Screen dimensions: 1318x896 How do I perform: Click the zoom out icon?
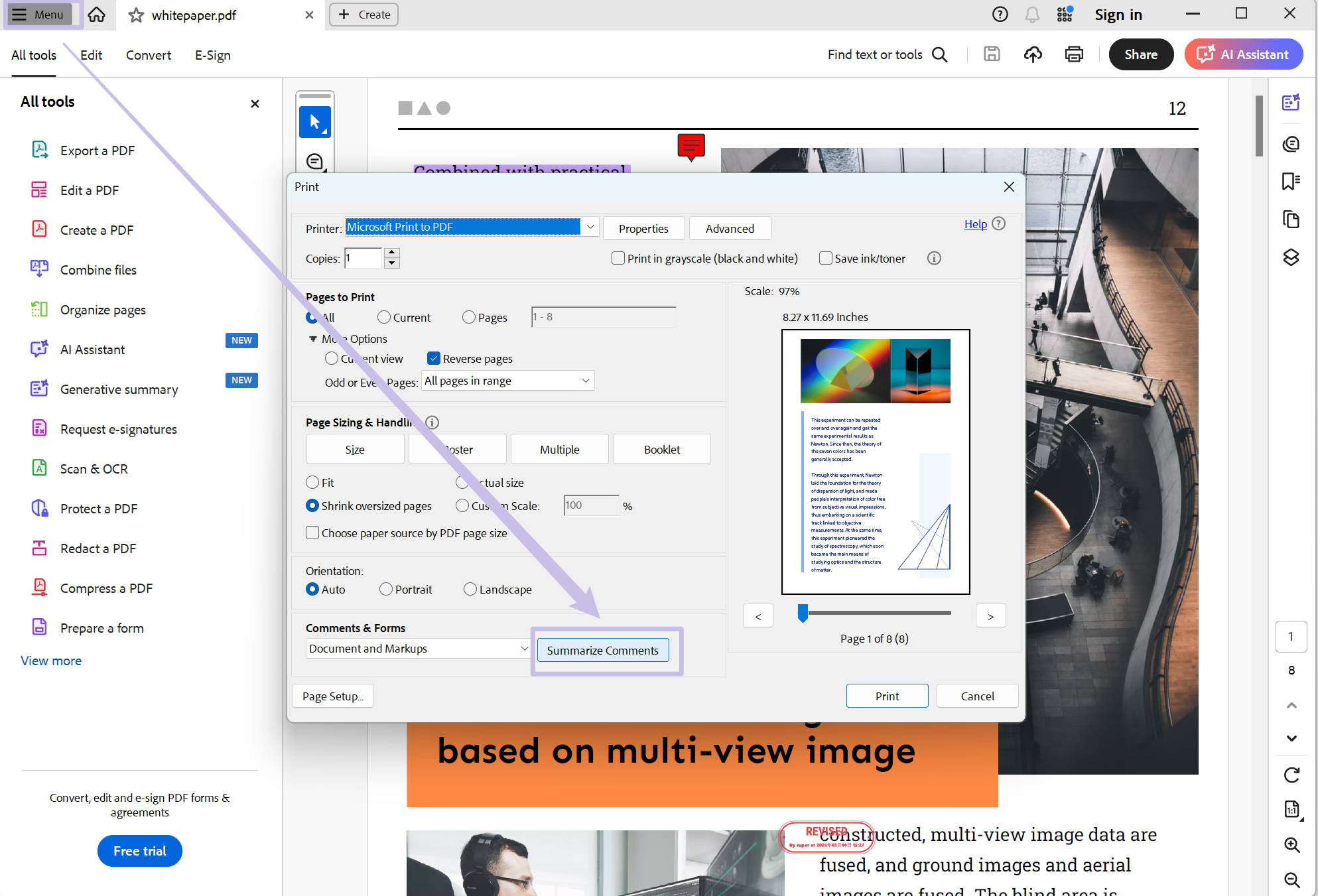[1291, 879]
